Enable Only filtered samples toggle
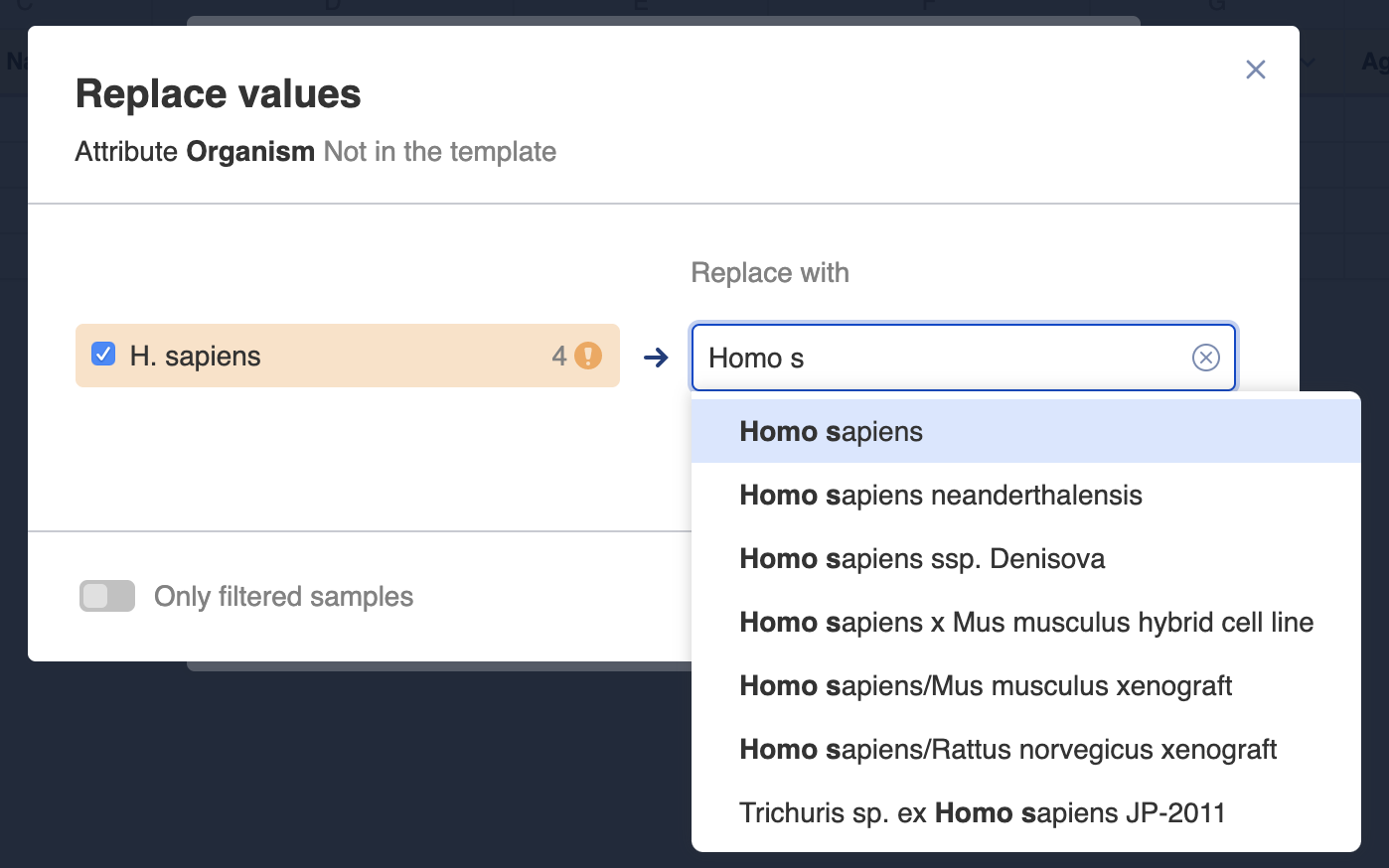This screenshot has height=868, width=1389. [x=107, y=596]
